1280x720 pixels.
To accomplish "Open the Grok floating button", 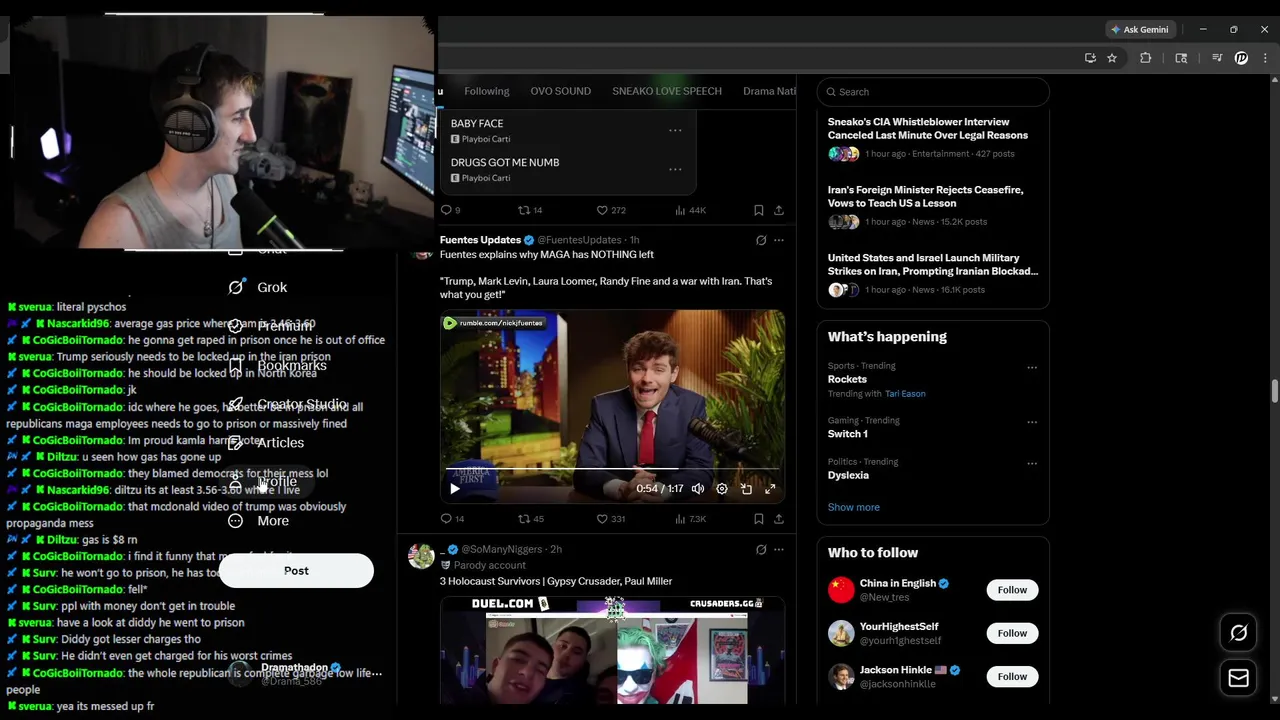I will tap(1238, 633).
